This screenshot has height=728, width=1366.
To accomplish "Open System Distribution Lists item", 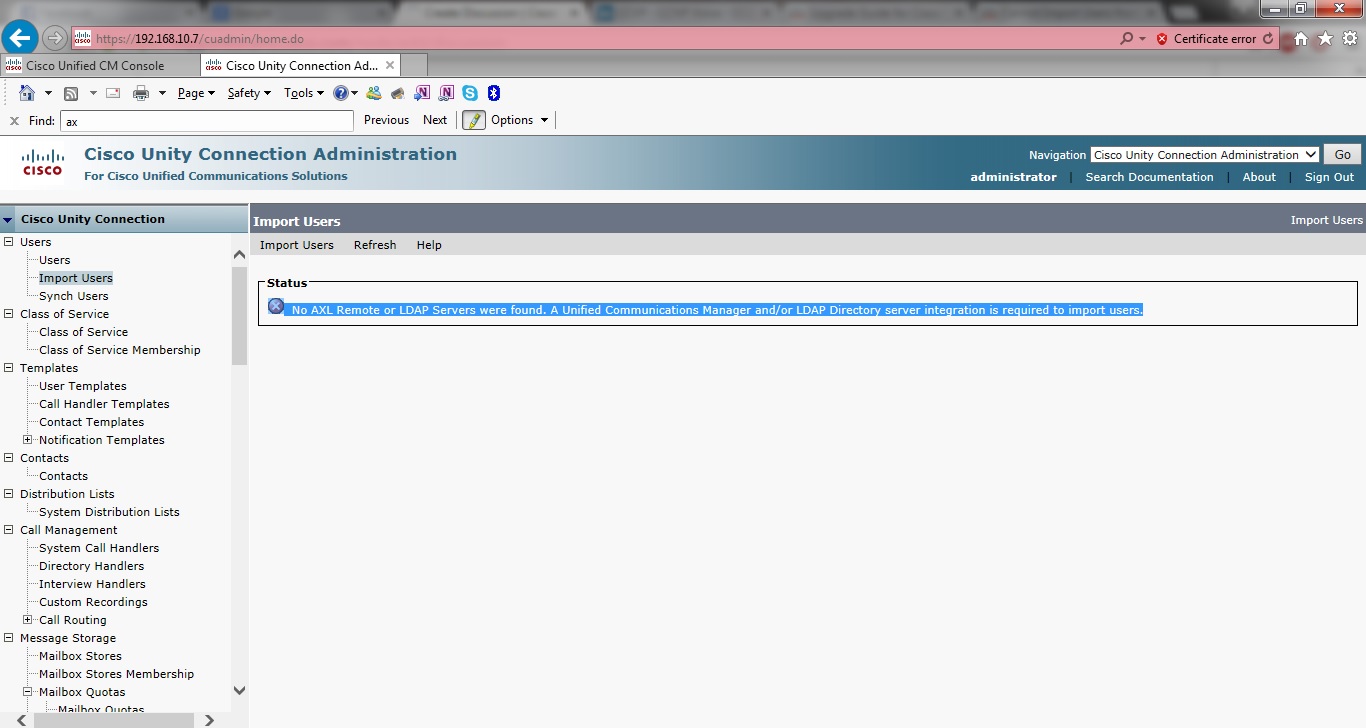I will (109, 512).
